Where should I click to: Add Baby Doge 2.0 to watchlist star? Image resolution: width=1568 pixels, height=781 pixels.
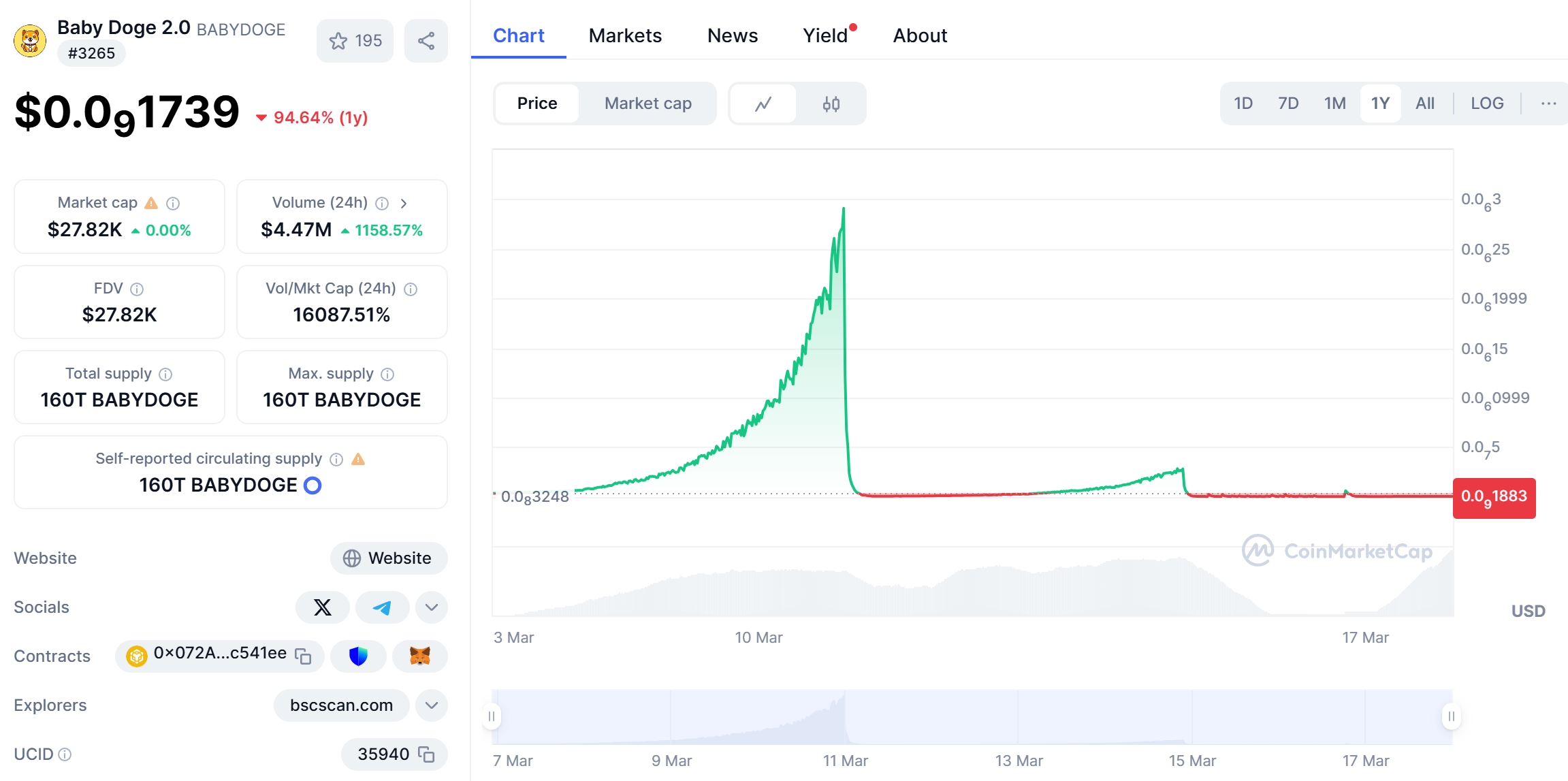click(x=355, y=41)
